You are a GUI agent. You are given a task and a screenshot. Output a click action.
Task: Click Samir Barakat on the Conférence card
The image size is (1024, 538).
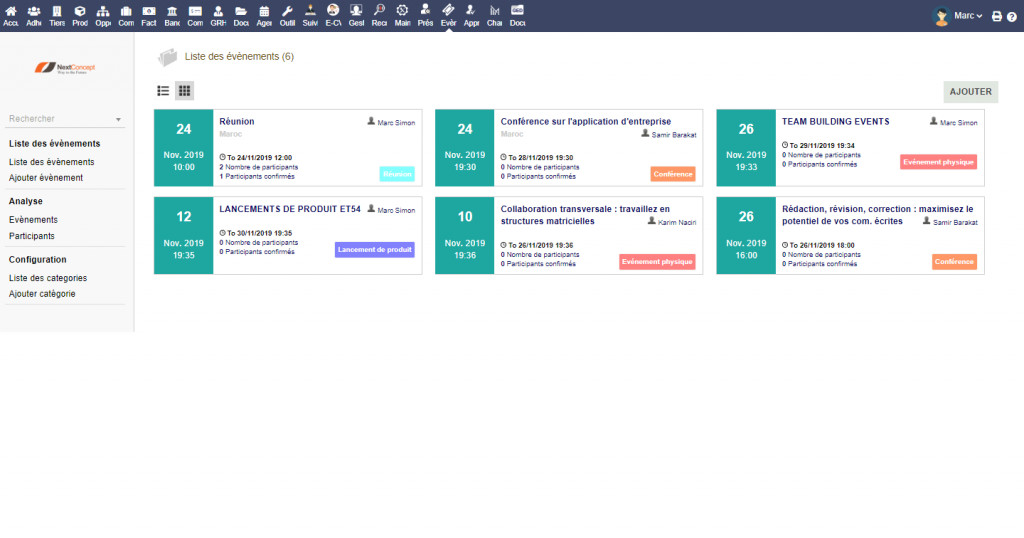674,135
